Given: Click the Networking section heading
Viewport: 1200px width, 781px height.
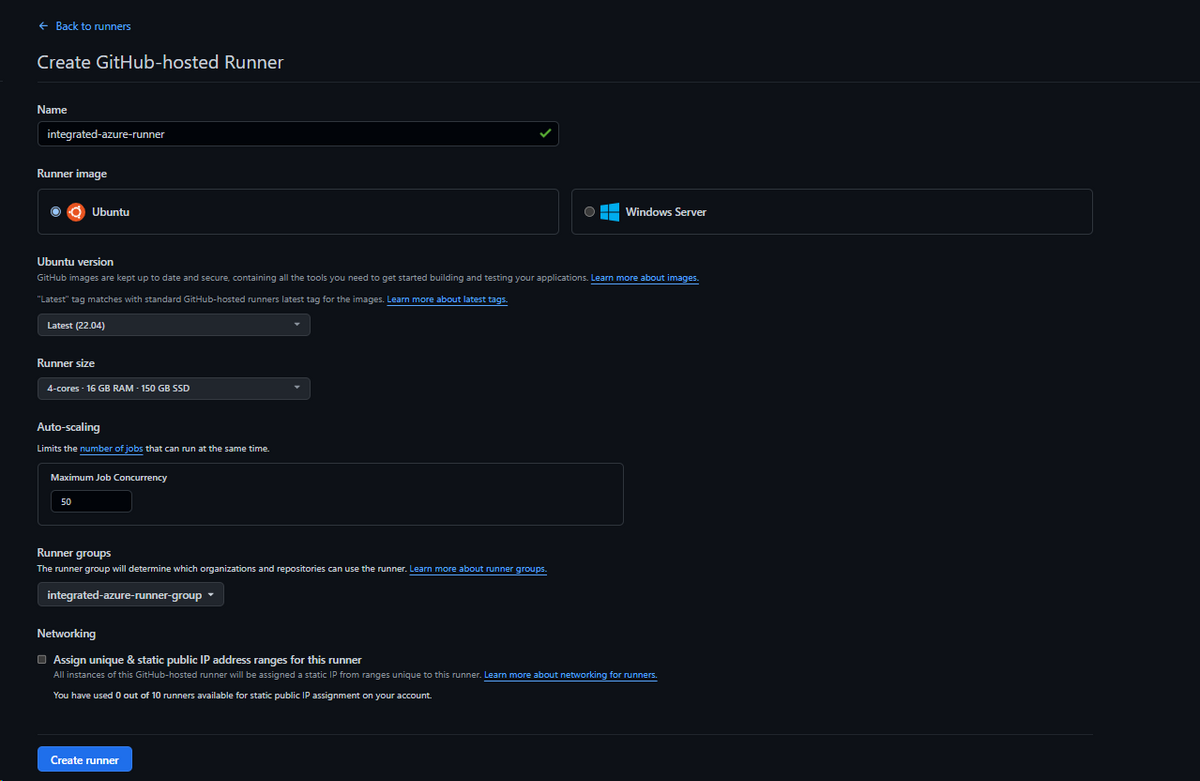Looking at the screenshot, I should point(67,634).
